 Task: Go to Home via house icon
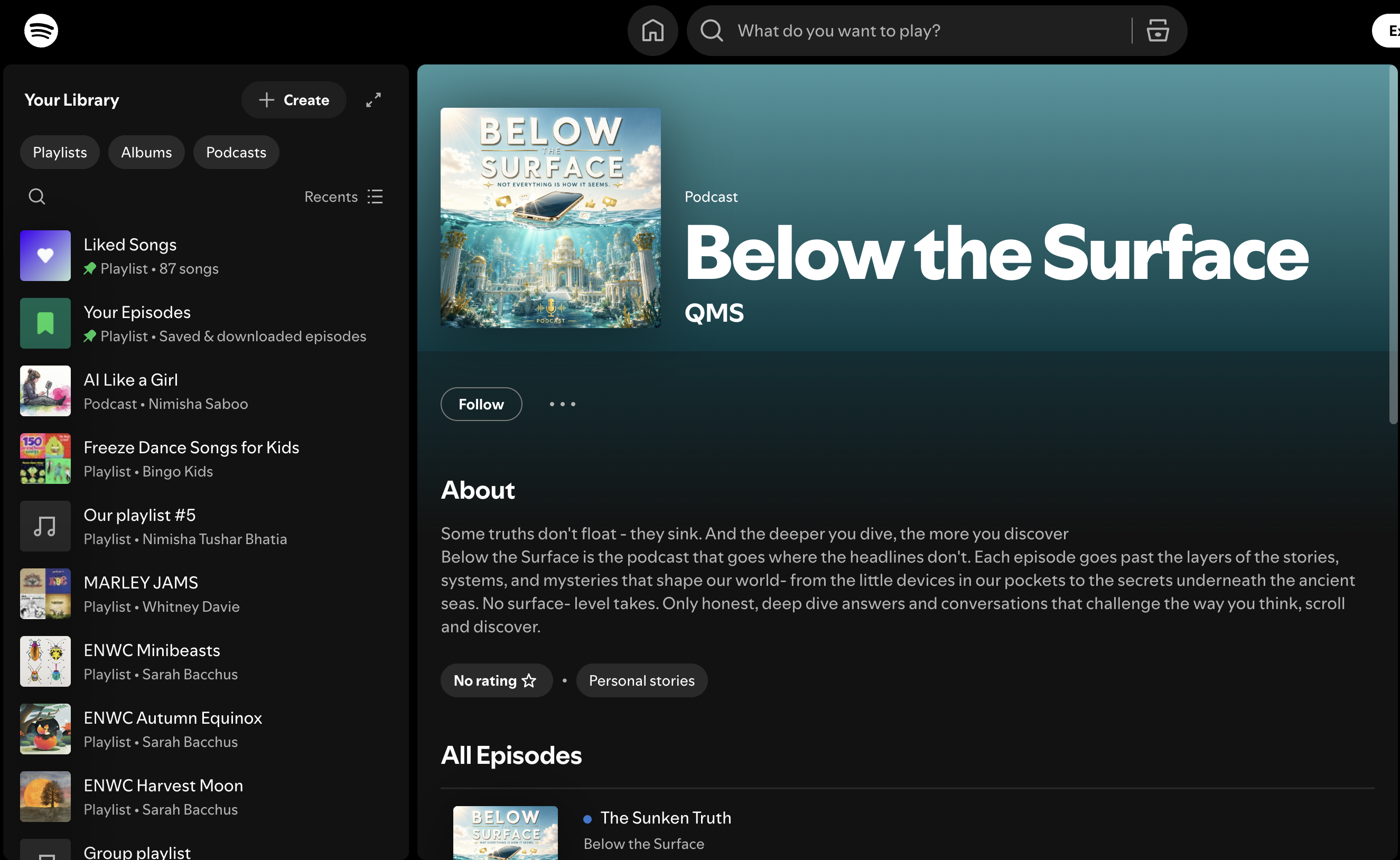652,31
